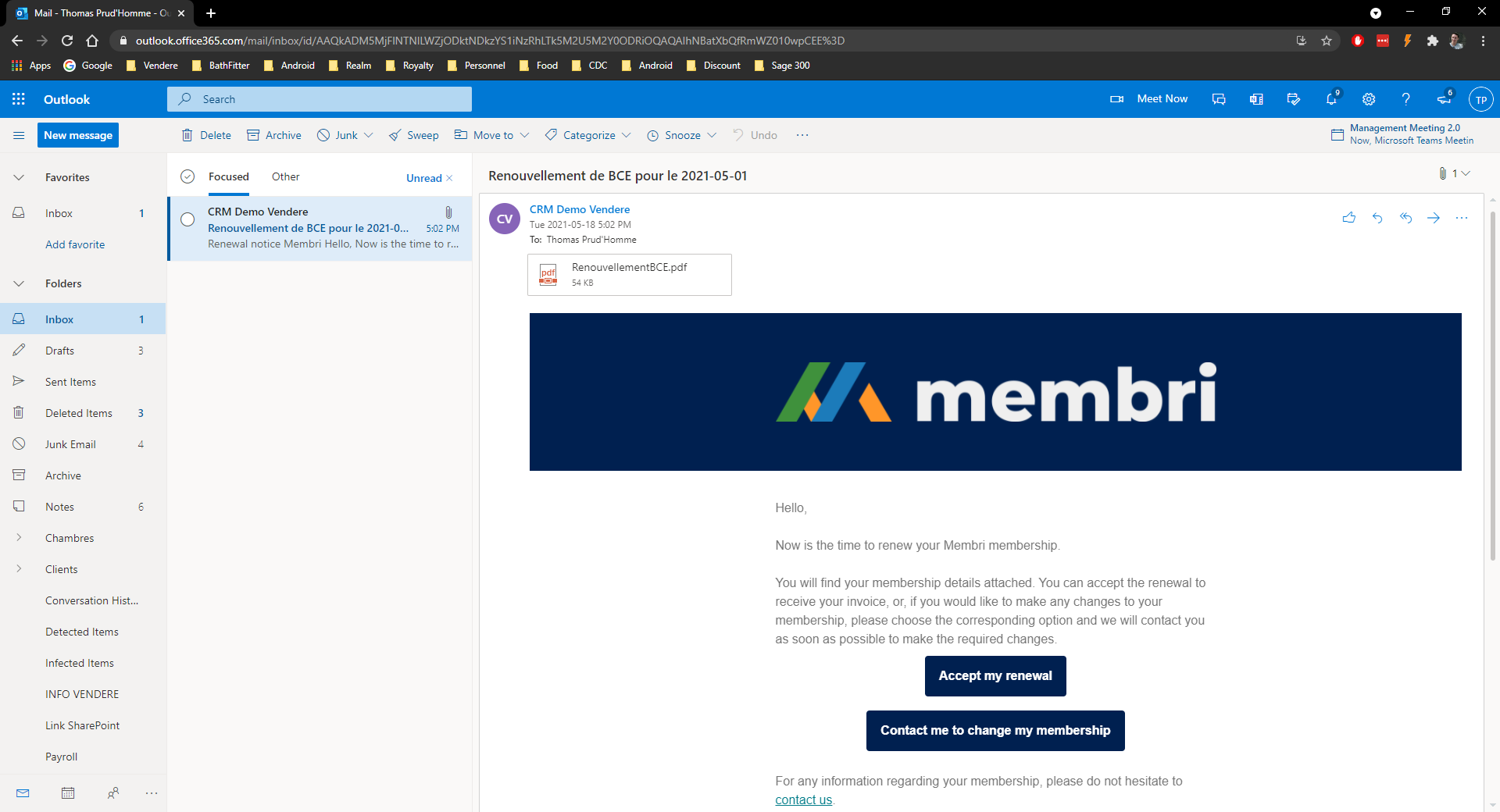Open the Snooze options dropdown
The height and width of the screenshot is (812, 1500).
click(x=712, y=135)
